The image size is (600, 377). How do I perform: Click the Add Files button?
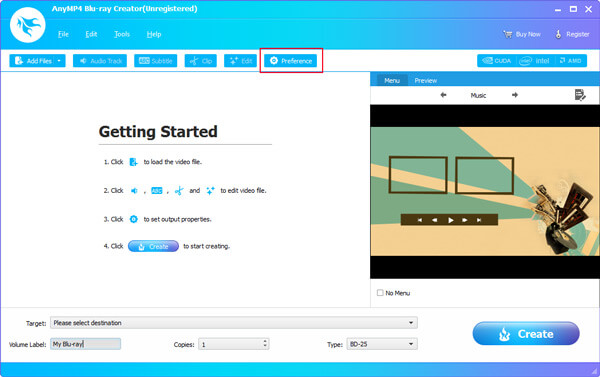click(x=32, y=61)
